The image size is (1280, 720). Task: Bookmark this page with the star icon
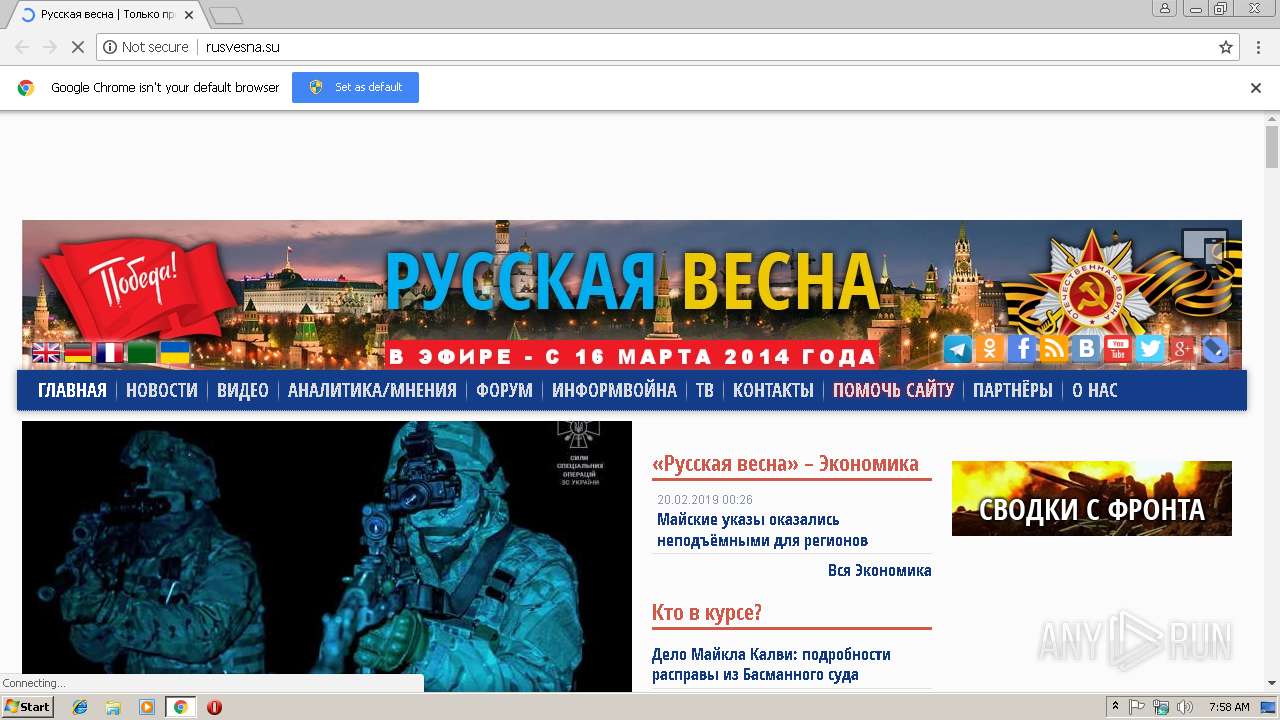[1226, 47]
